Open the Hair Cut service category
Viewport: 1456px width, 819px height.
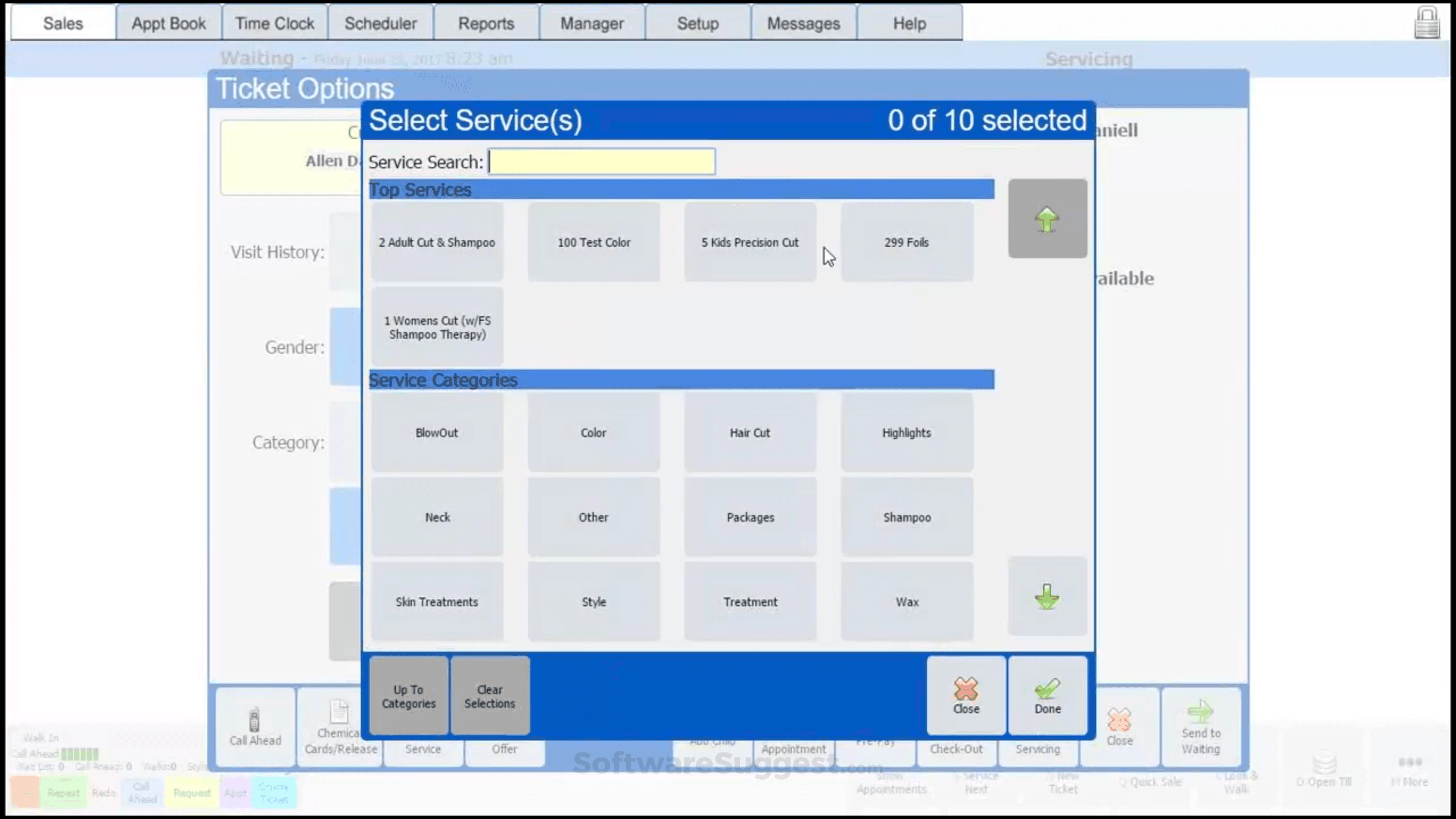(750, 432)
